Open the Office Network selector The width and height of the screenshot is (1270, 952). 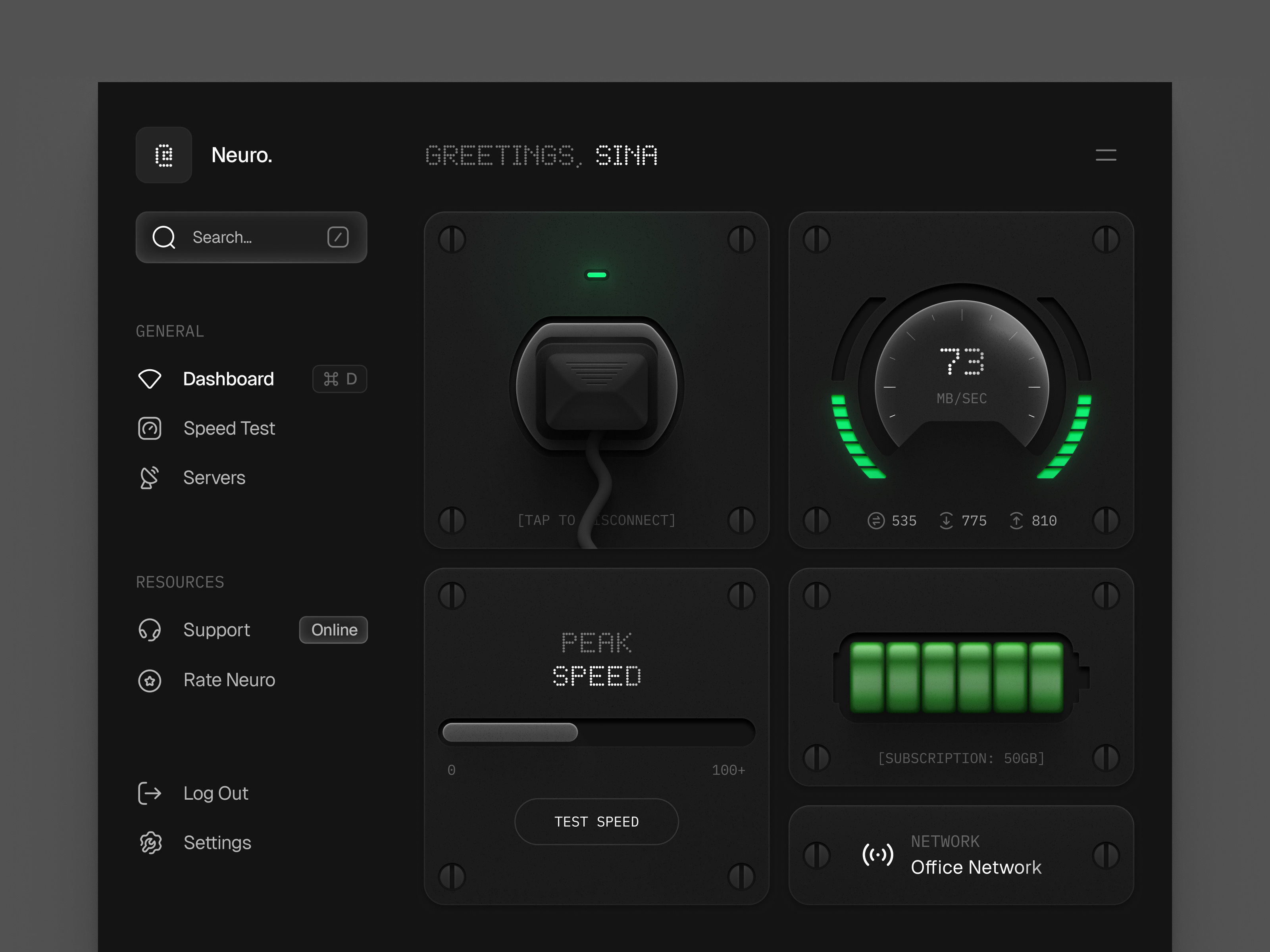point(961,856)
